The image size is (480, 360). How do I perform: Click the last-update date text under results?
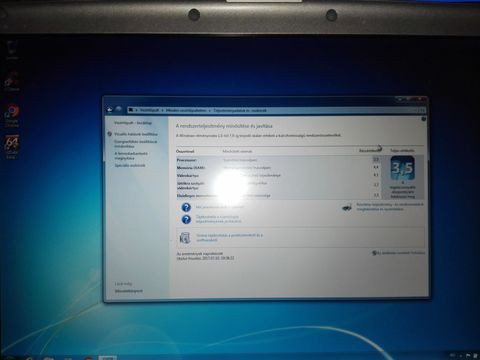pyautogui.click(x=205, y=258)
